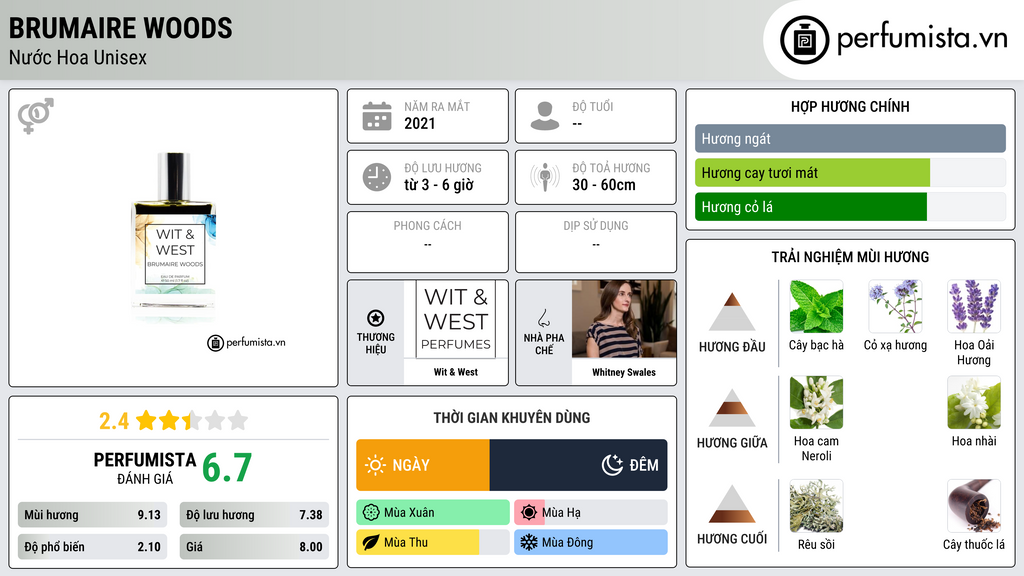Click the Rêu sồi oakmoss image
The height and width of the screenshot is (576, 1024).
tap(816, 506)
